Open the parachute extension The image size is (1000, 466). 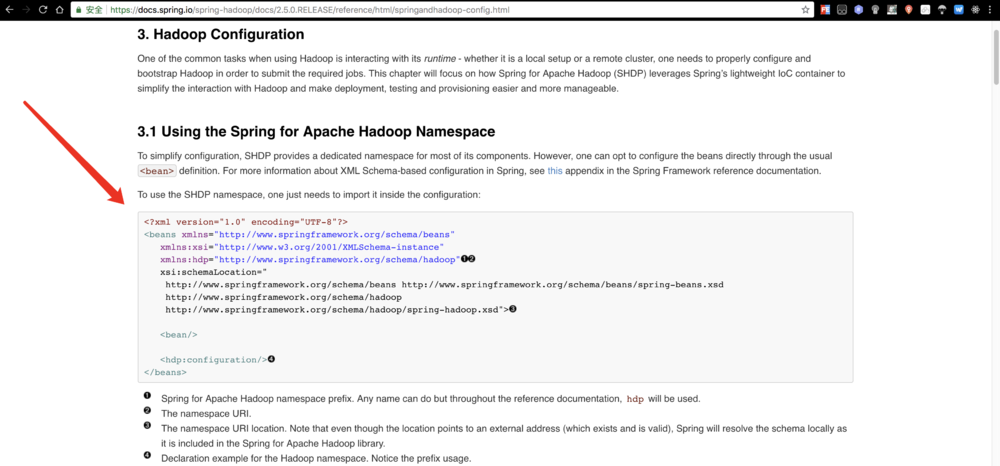coord(942,9)
